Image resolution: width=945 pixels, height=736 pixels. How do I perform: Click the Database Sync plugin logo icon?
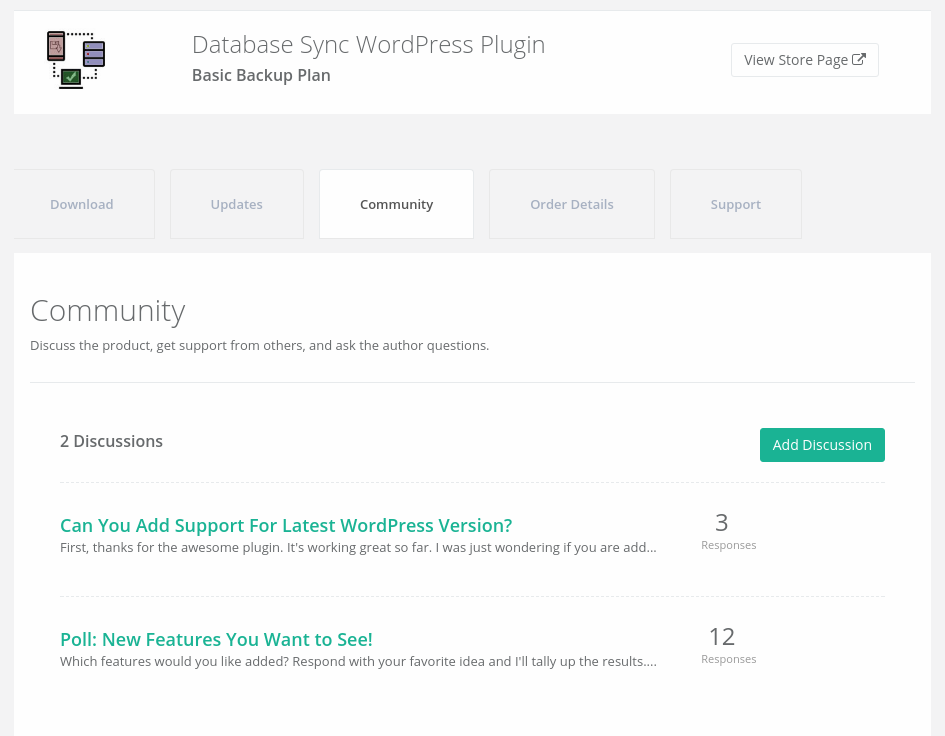coord(76,60)
